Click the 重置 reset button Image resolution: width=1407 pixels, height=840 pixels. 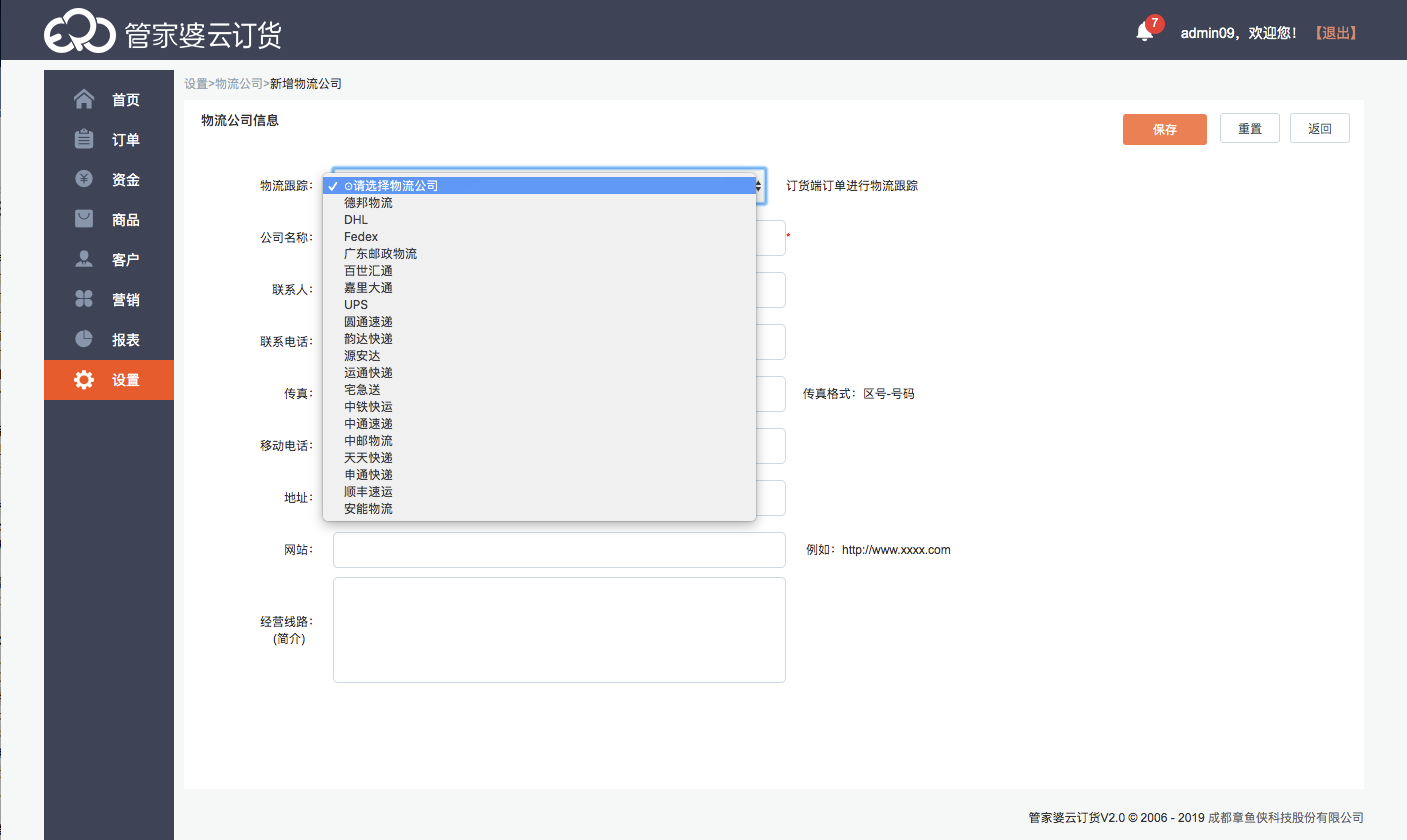coord(1250,129)
